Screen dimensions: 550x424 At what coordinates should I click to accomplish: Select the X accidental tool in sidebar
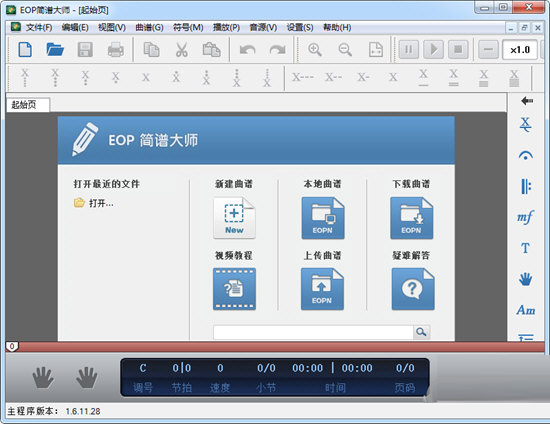525,124
